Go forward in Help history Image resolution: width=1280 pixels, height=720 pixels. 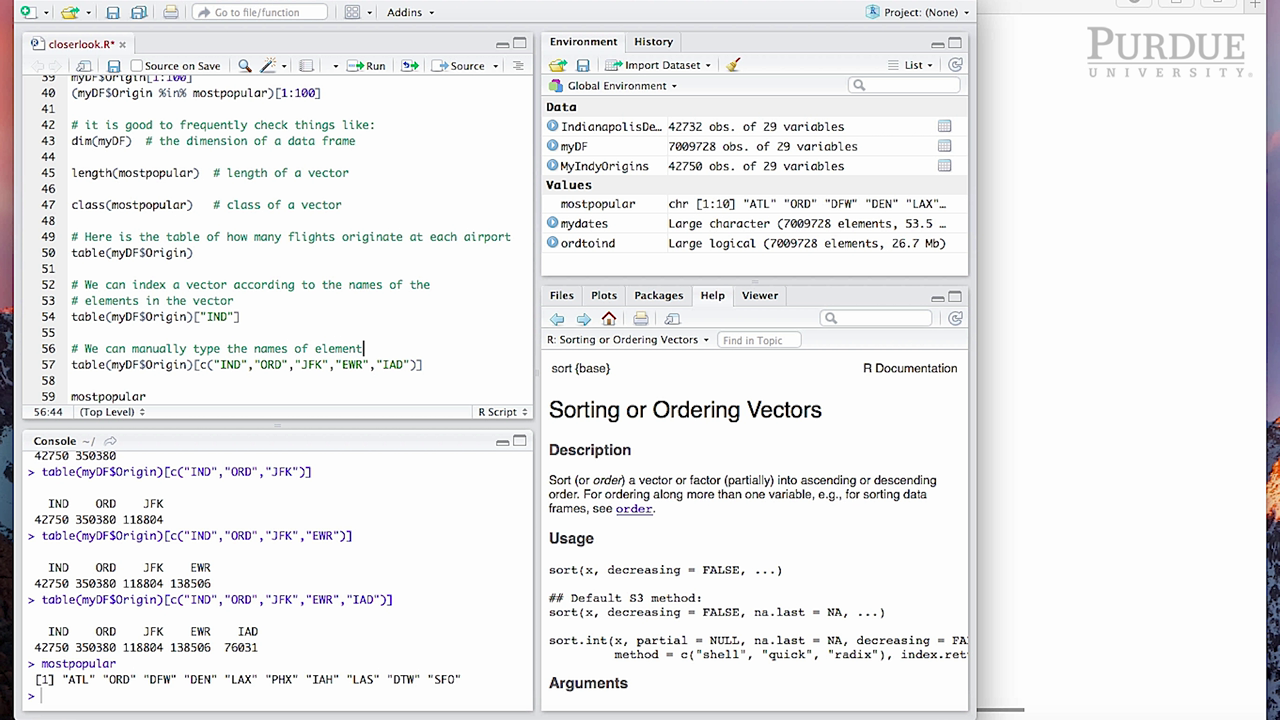pos(583,319)
